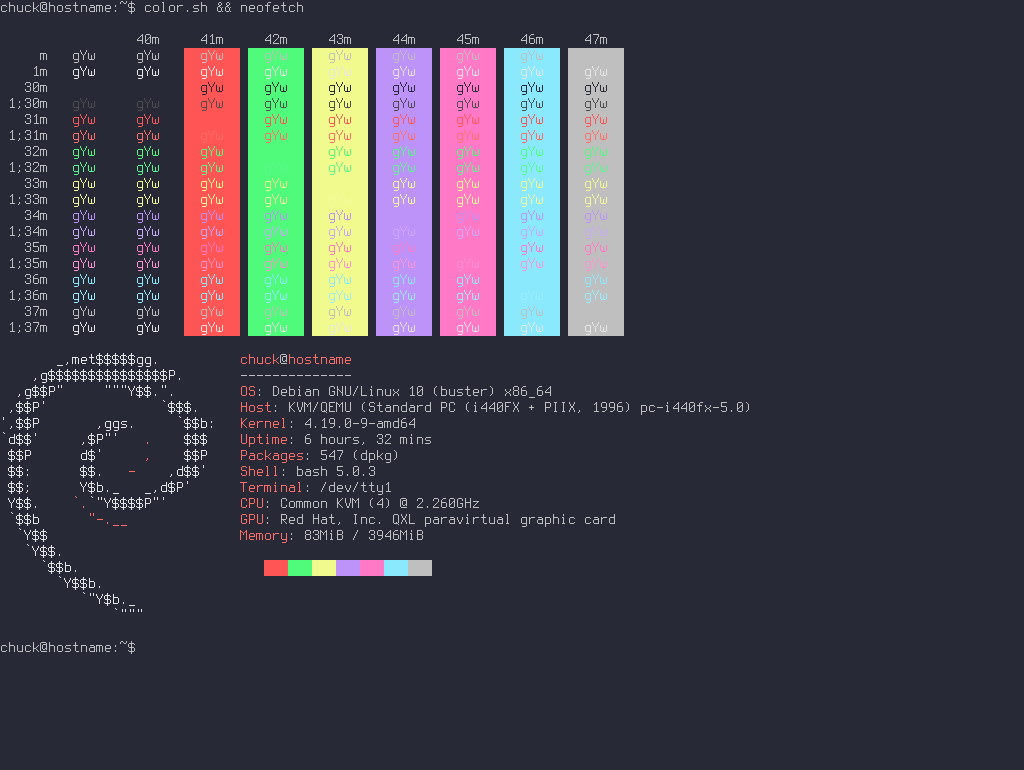Click the 1;31m row label

(x=28, y=136)
